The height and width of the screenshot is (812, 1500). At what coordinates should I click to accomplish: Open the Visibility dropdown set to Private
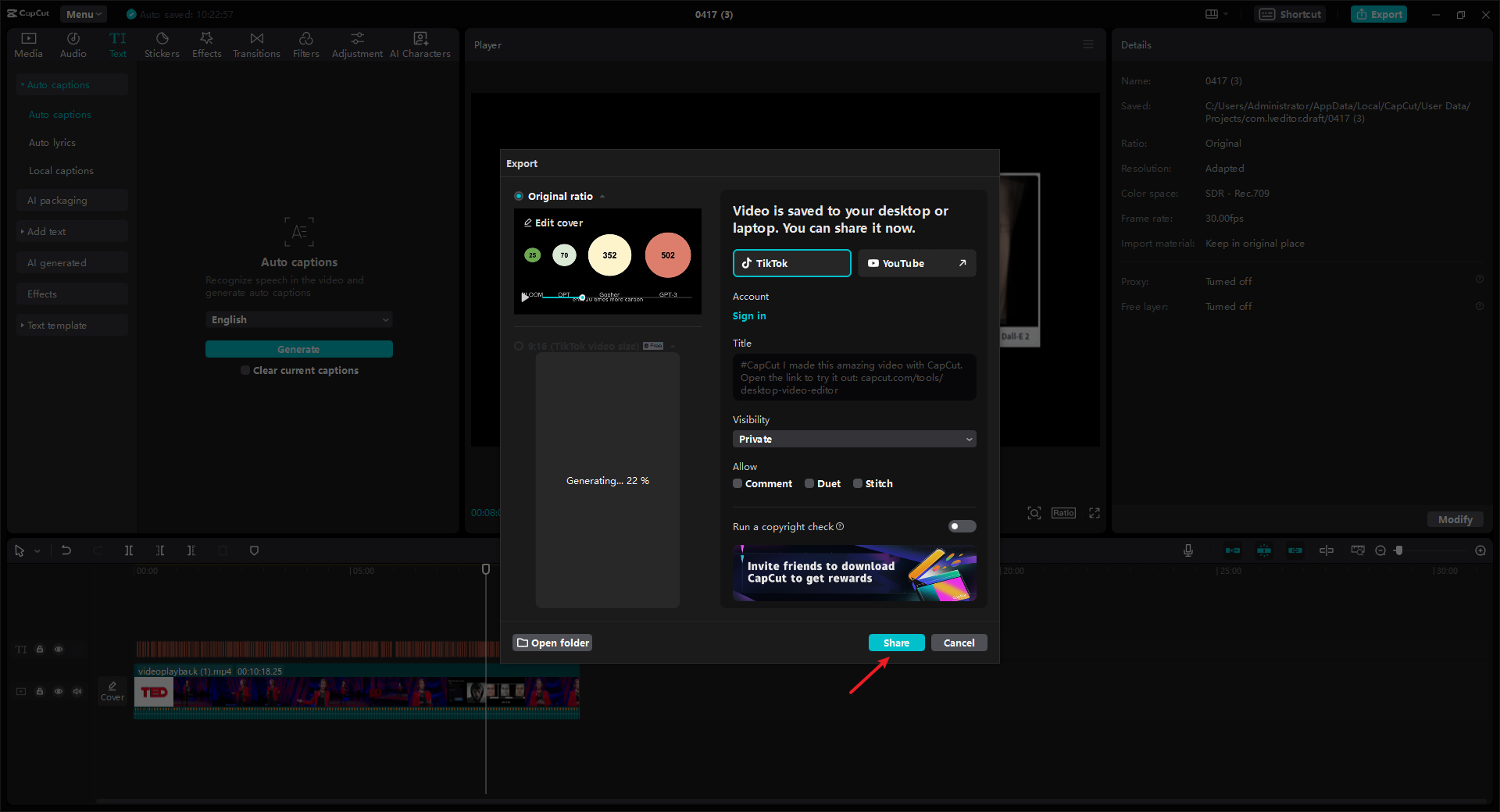[855, 439]
